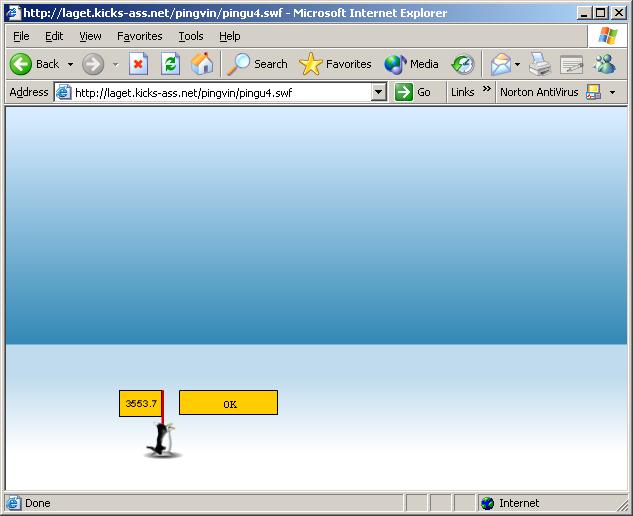
Task: Click the Norton AntiVirus status icon
Action: tap(593, 92)
